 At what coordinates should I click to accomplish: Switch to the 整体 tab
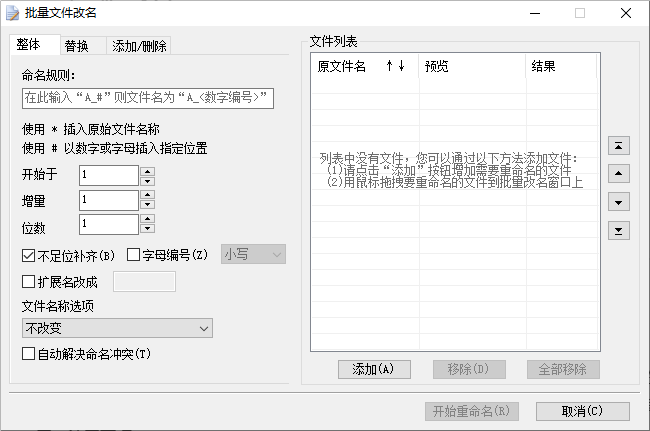coord(35,44)
